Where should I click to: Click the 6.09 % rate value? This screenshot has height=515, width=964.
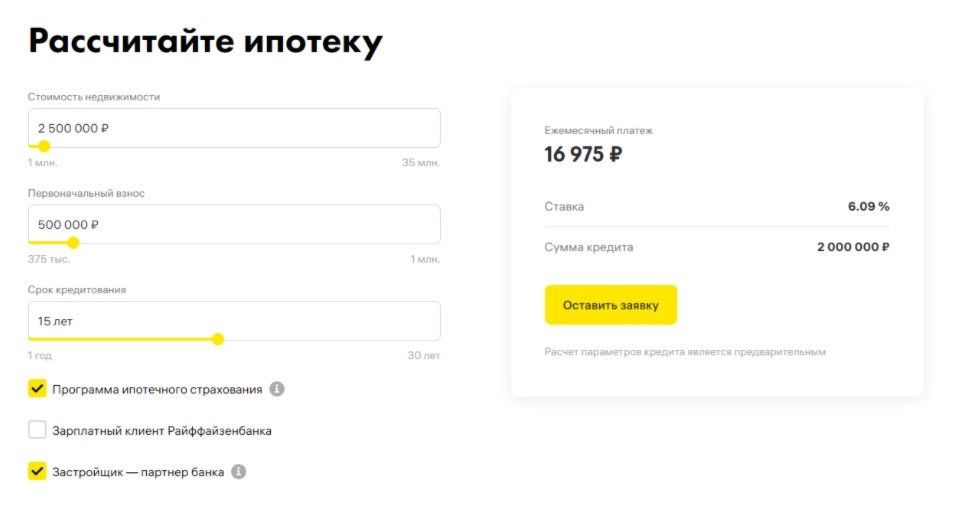click(x=868, y=207)
